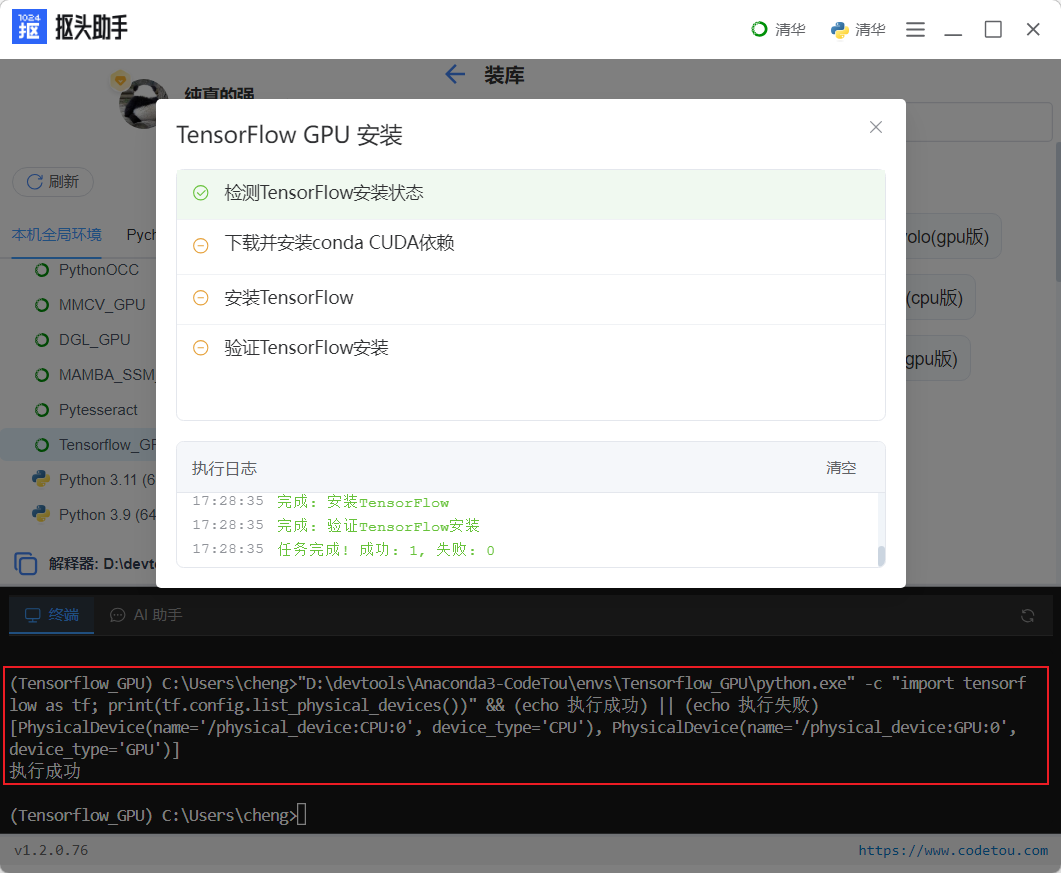This screenshot has width=1061, height=873.
Task: Click the pip 清华 Python mirror icon
Action: point(838,29)
